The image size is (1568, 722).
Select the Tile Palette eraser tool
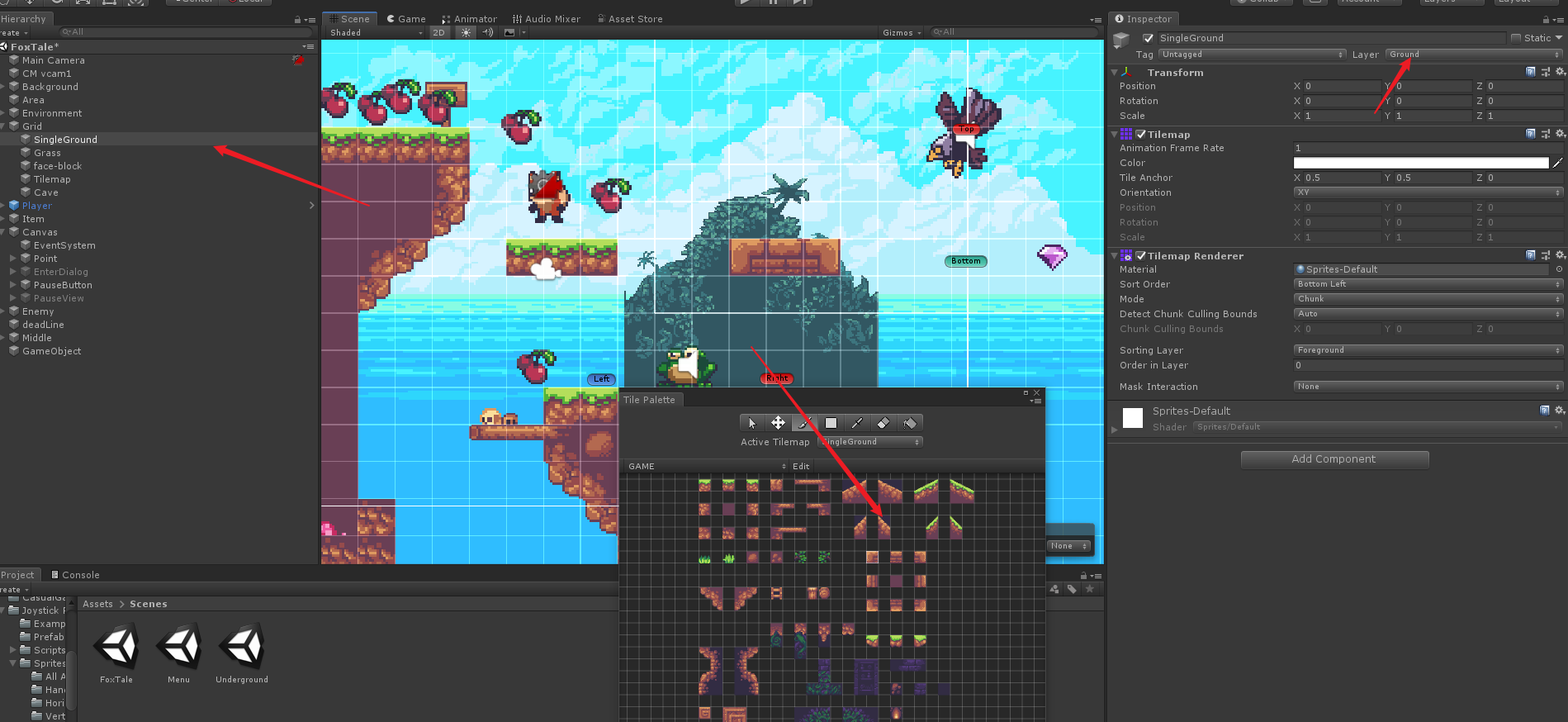tap(883, 423)
